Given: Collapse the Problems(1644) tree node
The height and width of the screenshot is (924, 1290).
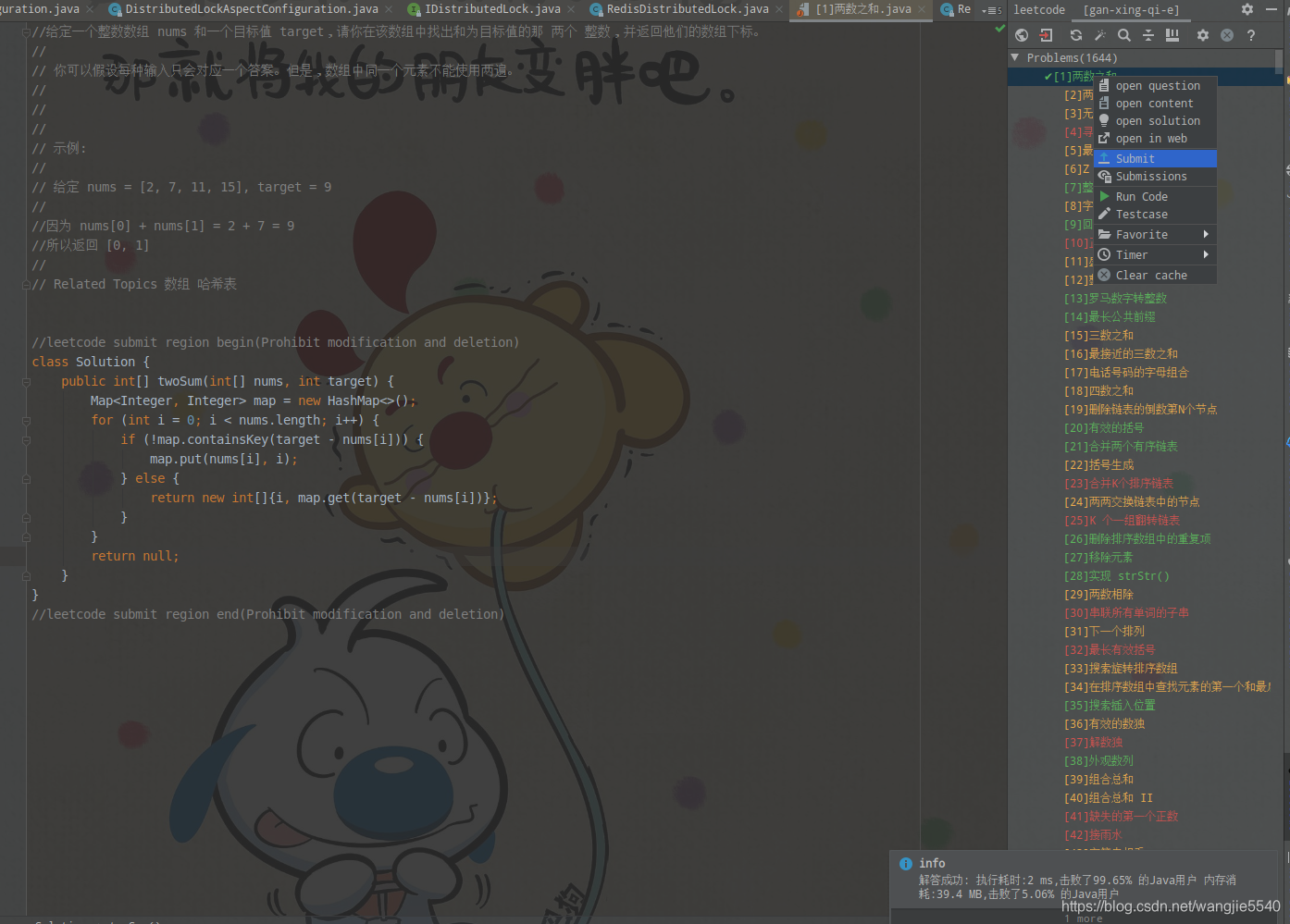Looking at the screenshot, I should tap(1015, 57).
